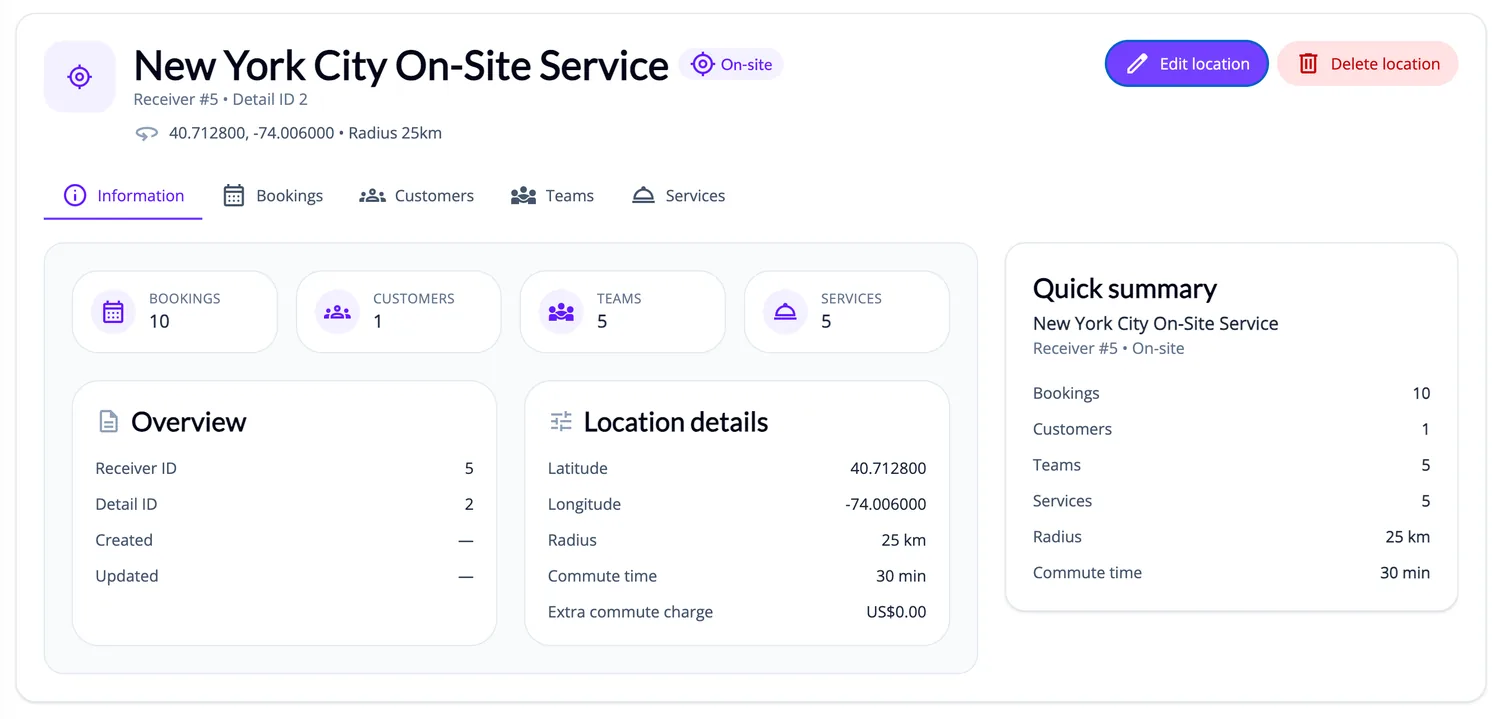Click the Quick summary heading
The width and height of the screenshot is (1500, 719).
(1125, 289)
